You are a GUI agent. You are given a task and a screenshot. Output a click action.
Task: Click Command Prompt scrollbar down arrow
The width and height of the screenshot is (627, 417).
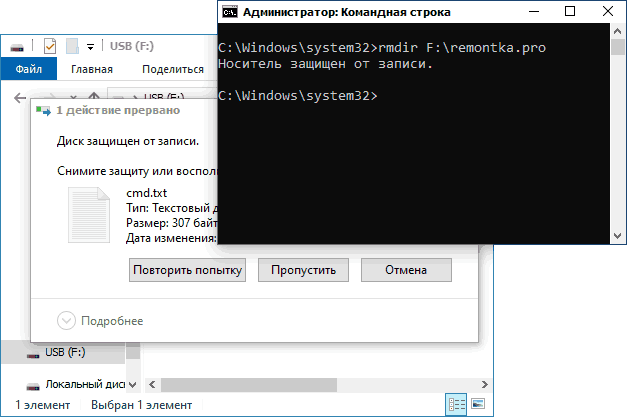pos(617,236)
